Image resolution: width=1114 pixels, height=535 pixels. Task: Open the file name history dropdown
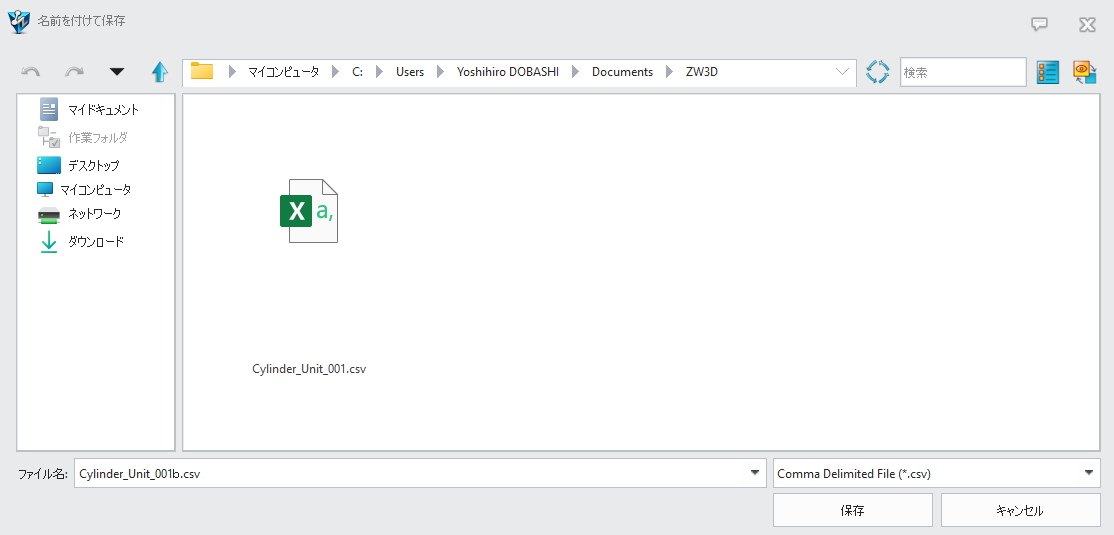756,474
